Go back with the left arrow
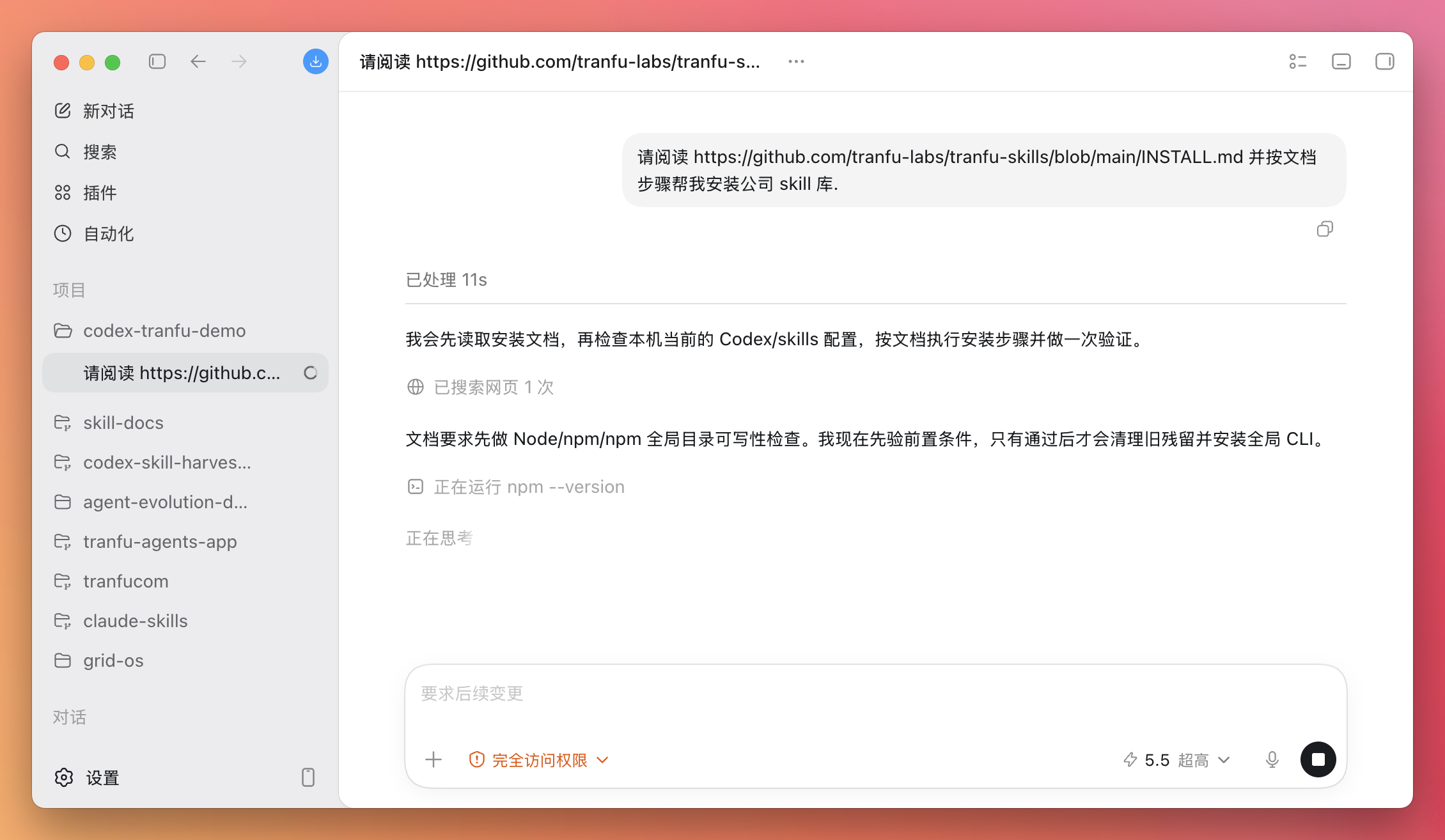1445x840 pixels. coord(198,61)
